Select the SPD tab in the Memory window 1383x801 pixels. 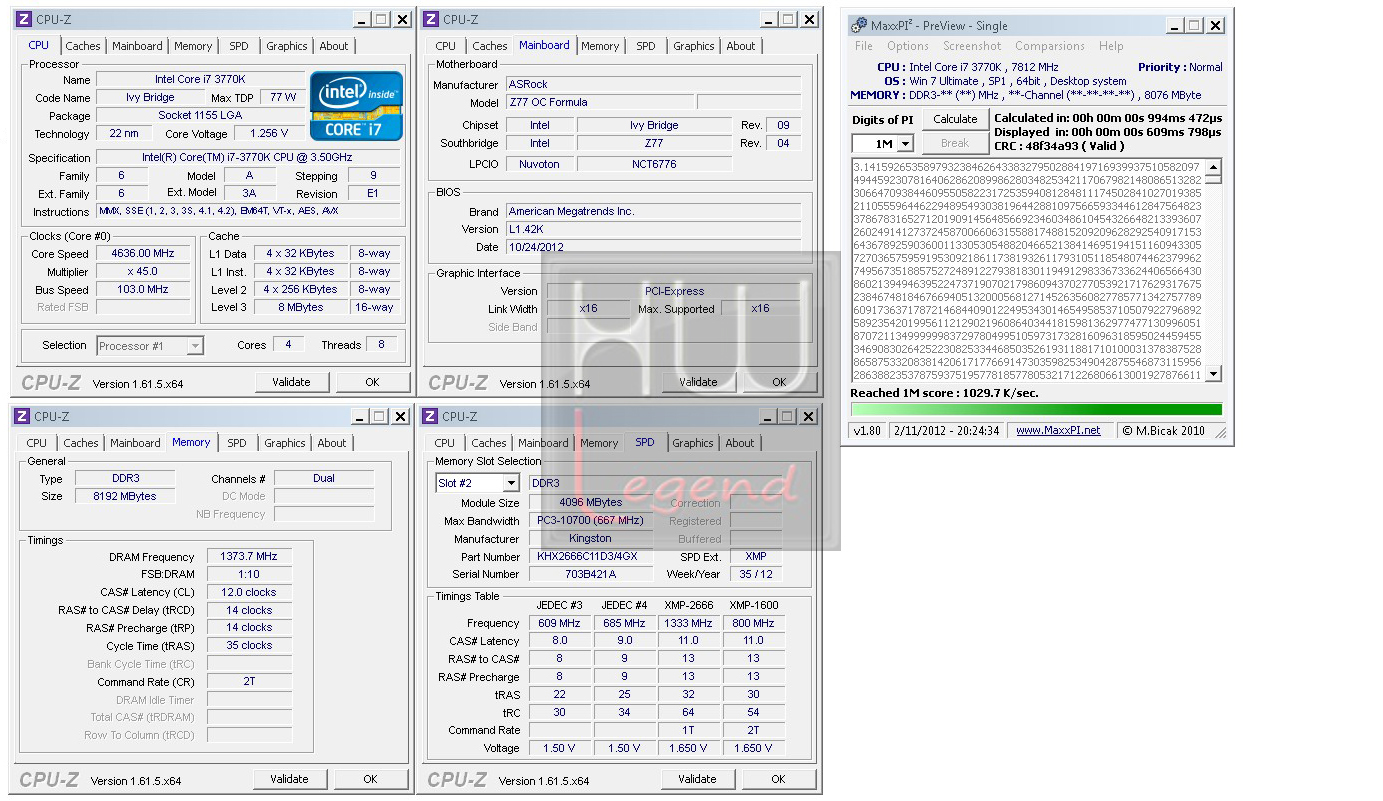click(x=237, y=443)
